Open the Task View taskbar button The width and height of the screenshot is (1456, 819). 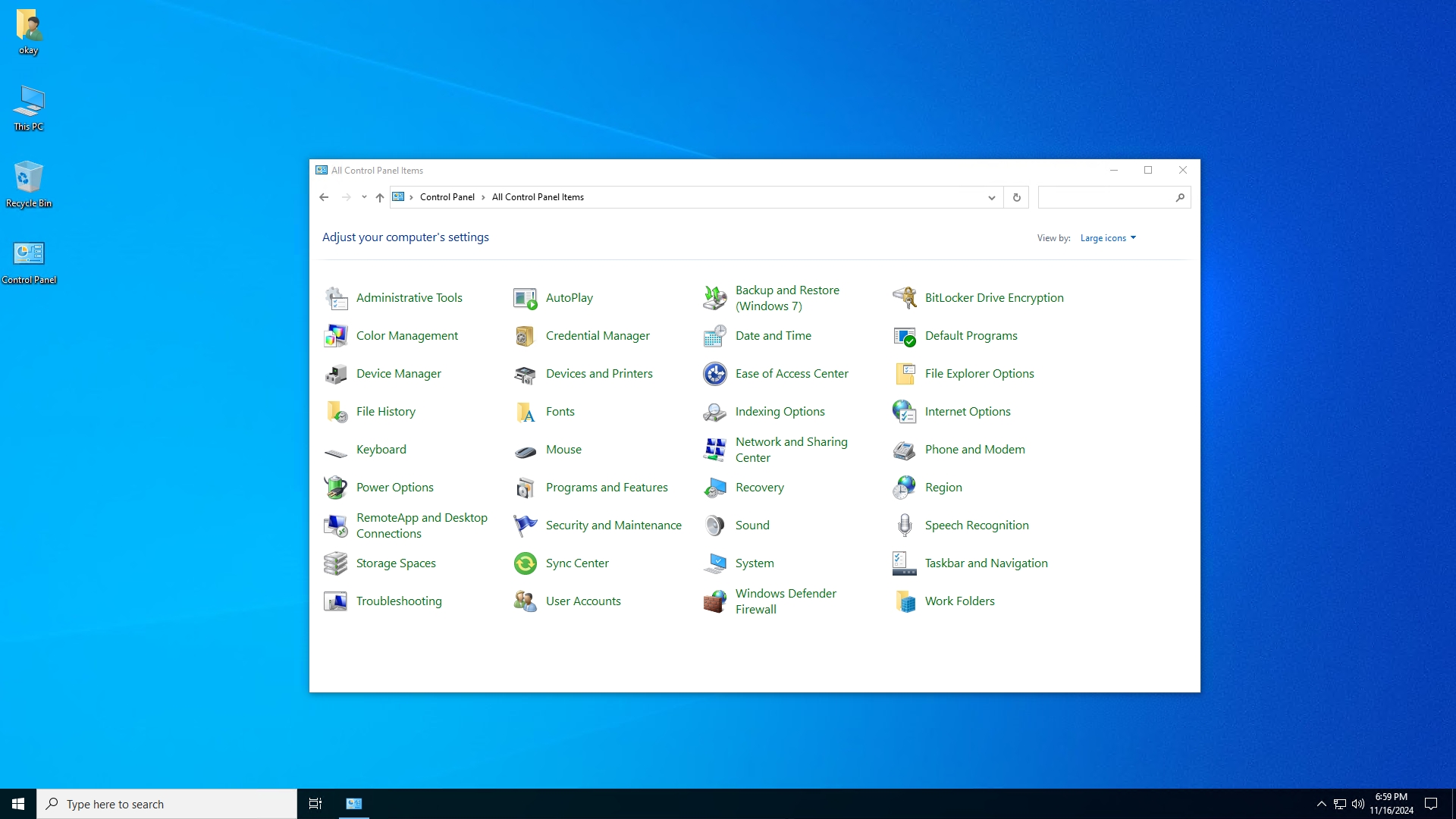point(315,804)
